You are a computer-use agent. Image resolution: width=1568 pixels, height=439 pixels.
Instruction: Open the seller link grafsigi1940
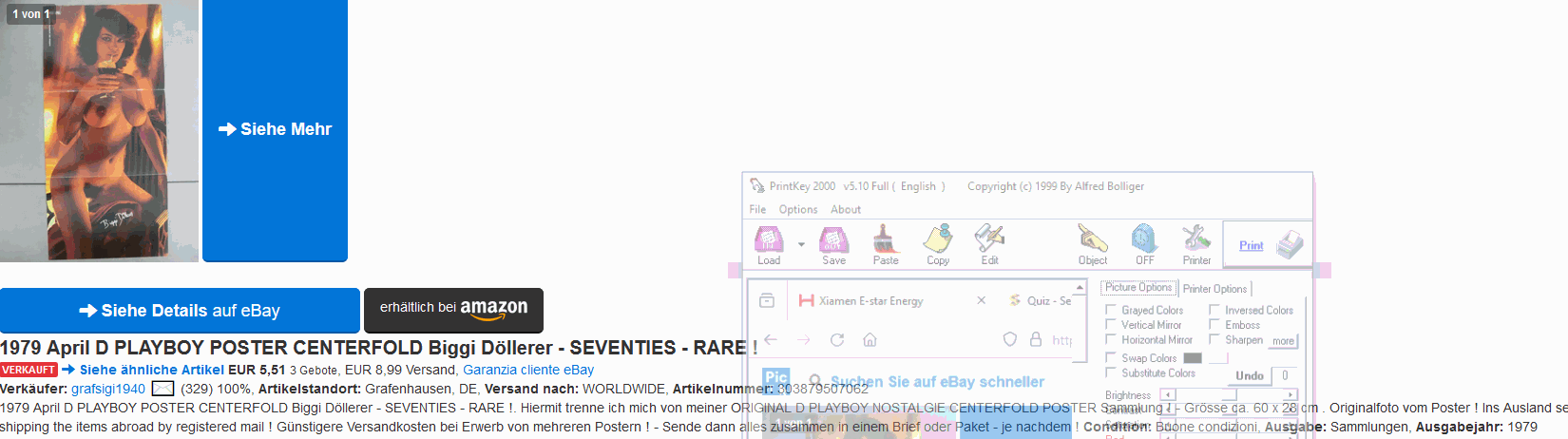coord(108,389)
